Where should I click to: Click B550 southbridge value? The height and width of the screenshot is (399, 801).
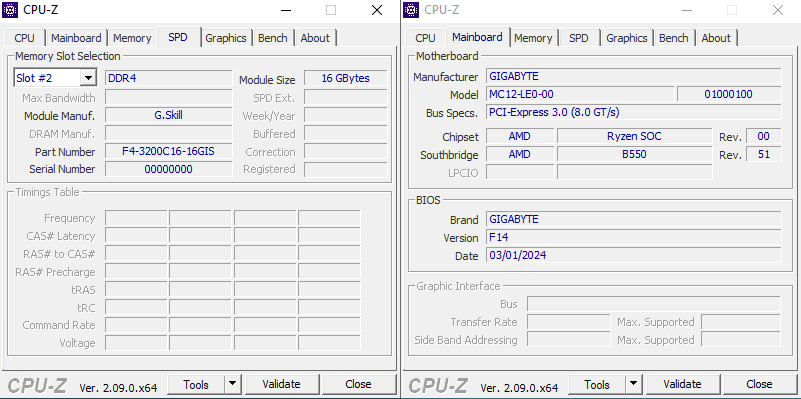tap(634, 154)
